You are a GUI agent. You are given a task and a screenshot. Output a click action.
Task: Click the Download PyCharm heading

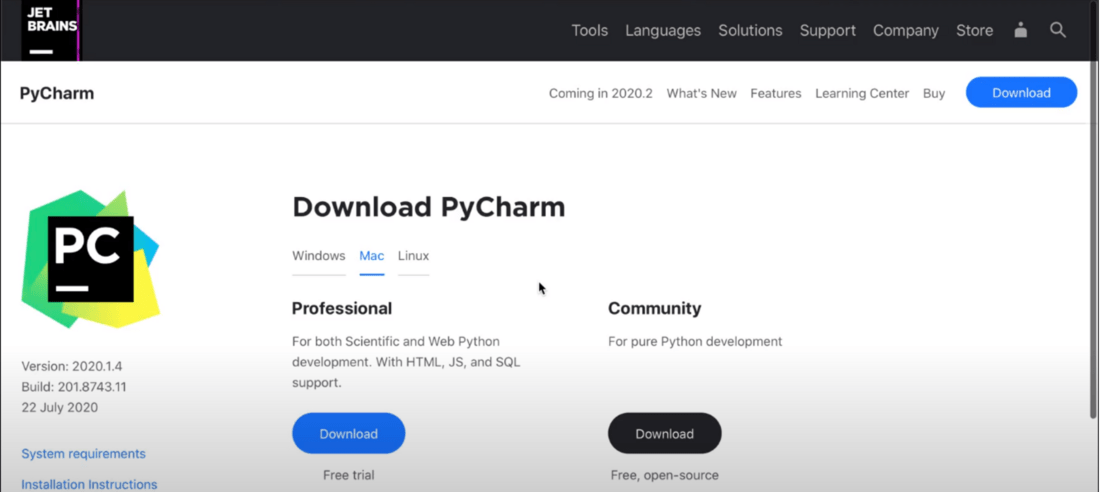[x=429, y=207]
